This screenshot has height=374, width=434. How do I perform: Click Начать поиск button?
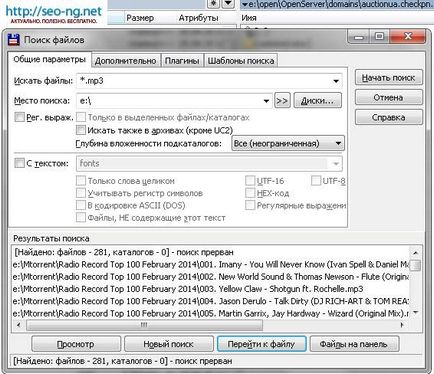coord(389,78)
